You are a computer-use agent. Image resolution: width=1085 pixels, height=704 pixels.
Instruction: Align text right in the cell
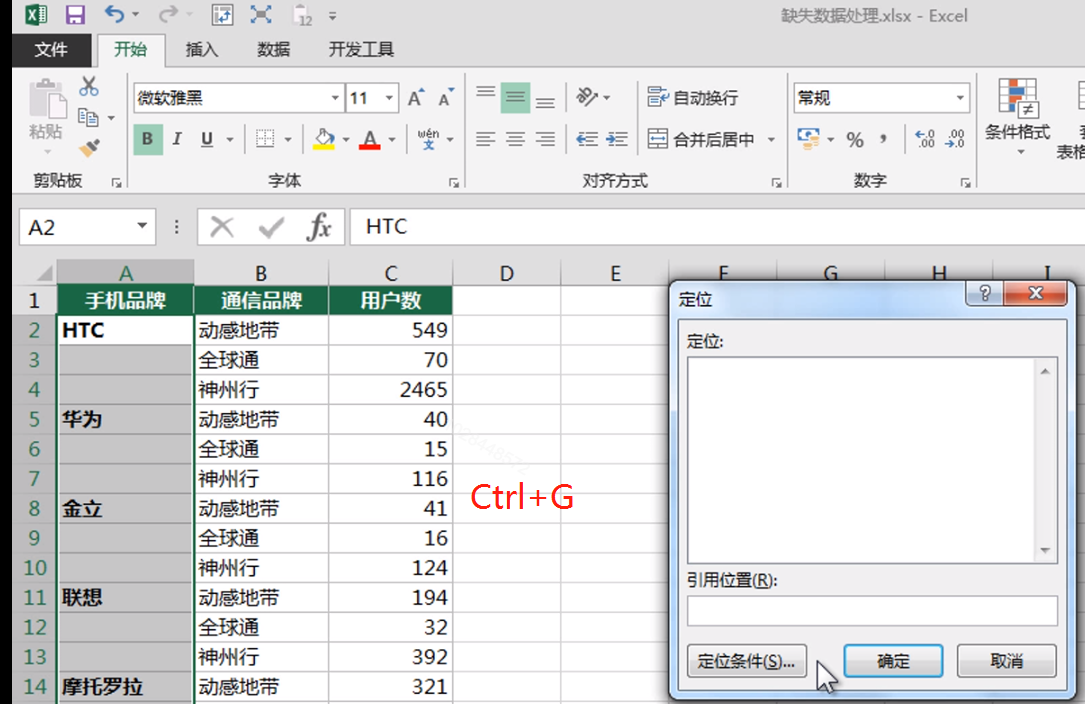[x=545, y=139]
